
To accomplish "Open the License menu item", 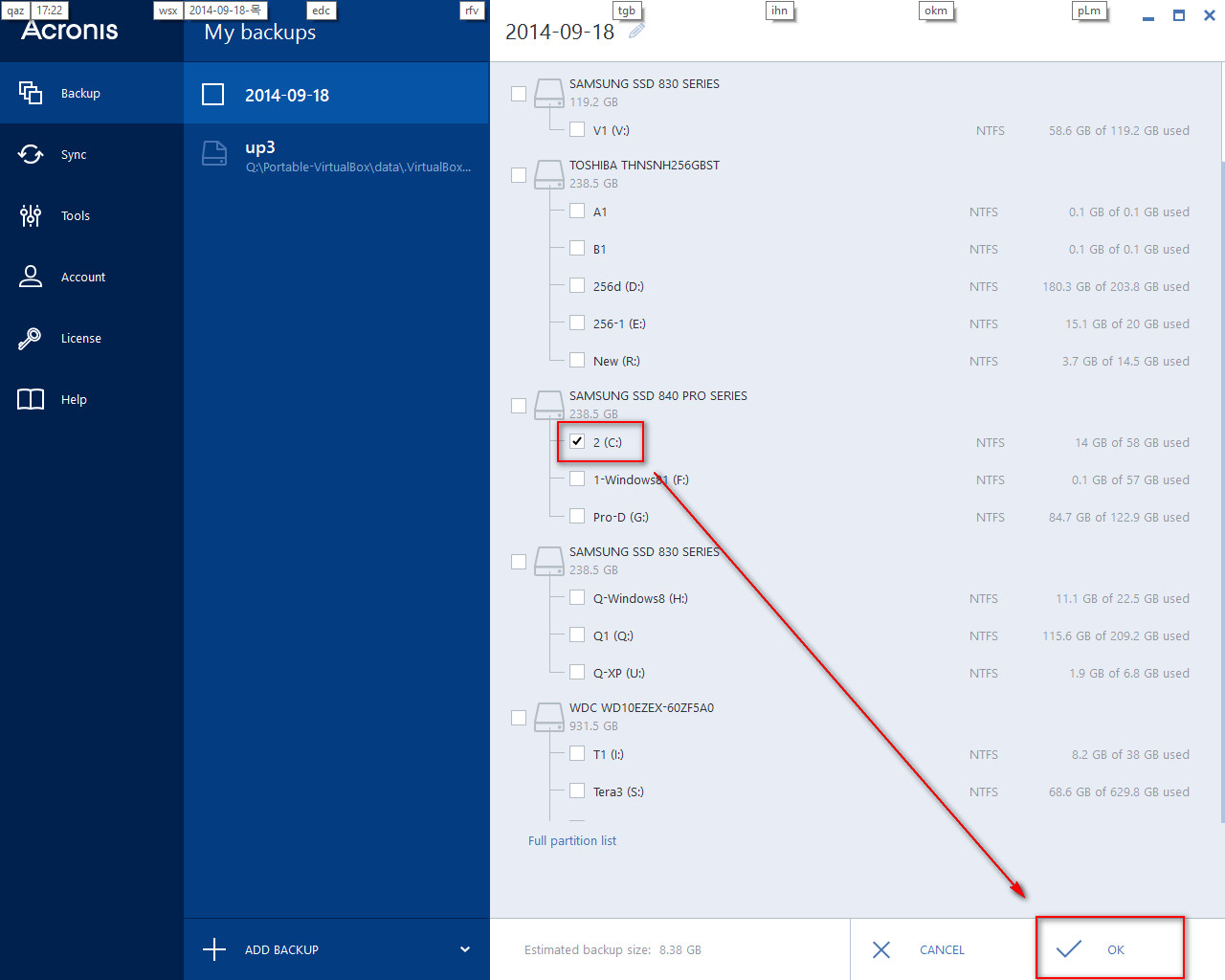I will coord(92,338).
